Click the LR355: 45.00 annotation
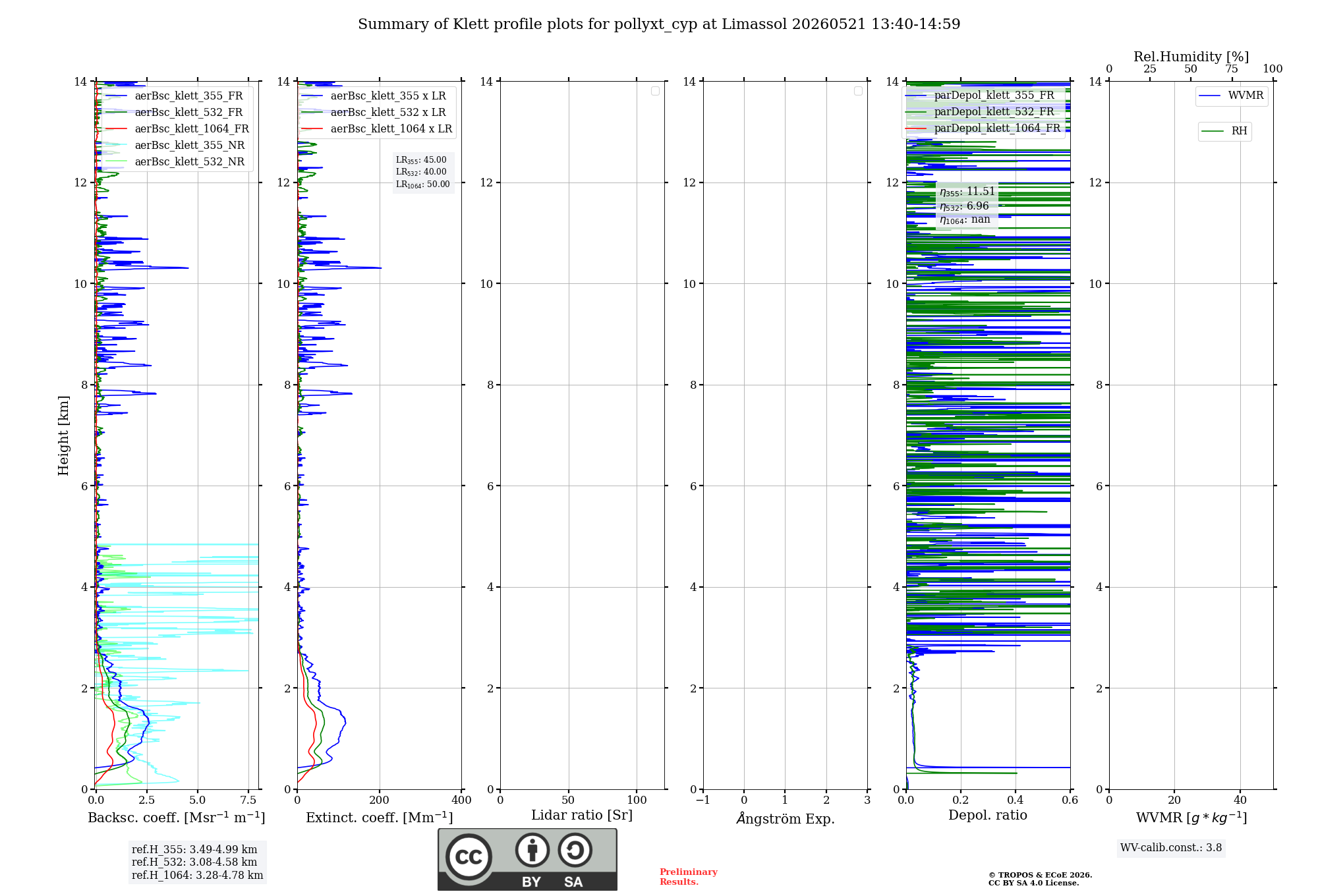The width and height of the screenshot is (1318, 896). (x=421, y=160)
